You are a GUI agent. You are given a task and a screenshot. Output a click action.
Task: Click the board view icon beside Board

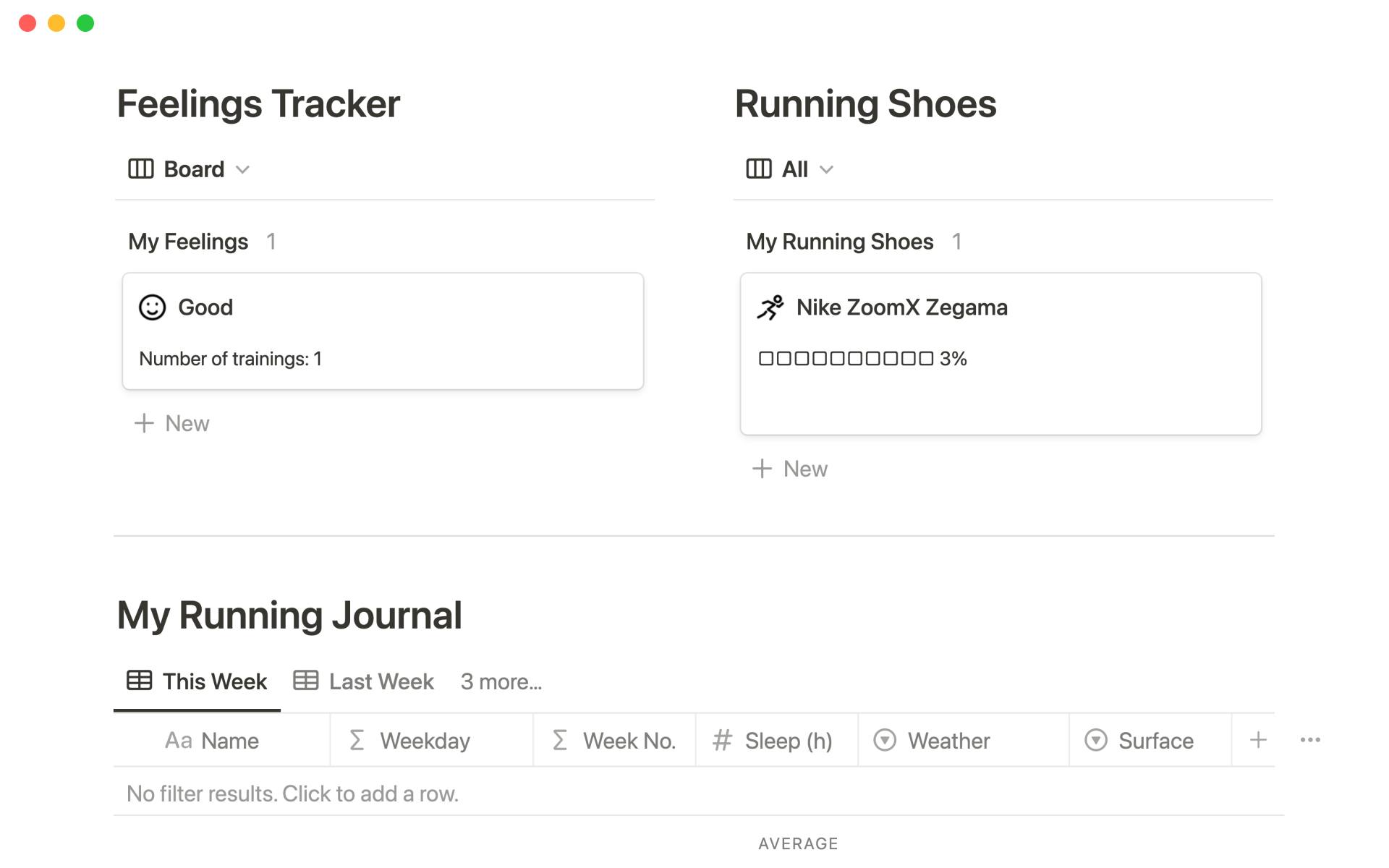click(140, 169)
